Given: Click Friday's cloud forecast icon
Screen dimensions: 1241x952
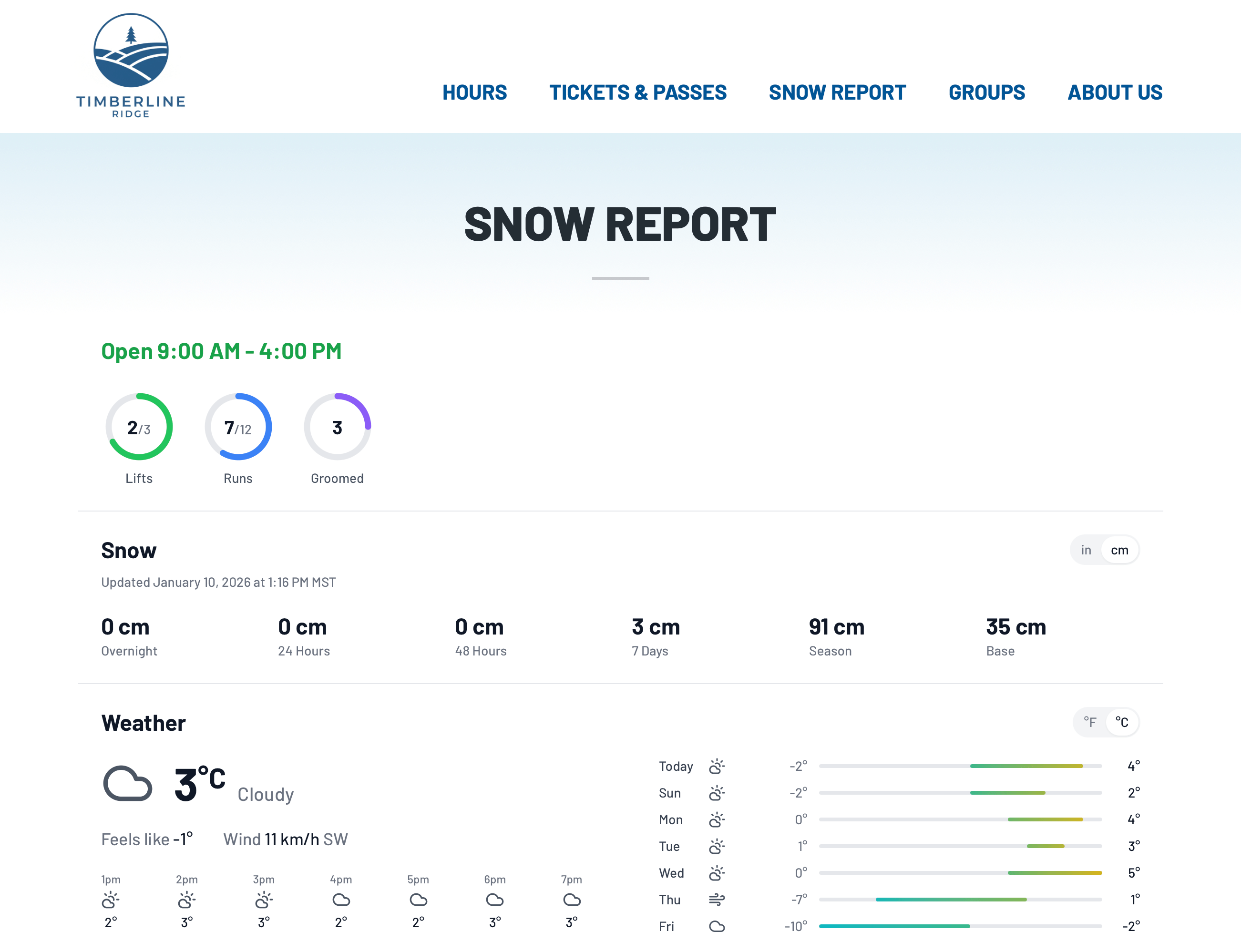Looking at the screenshot, I should coord(717,927).
